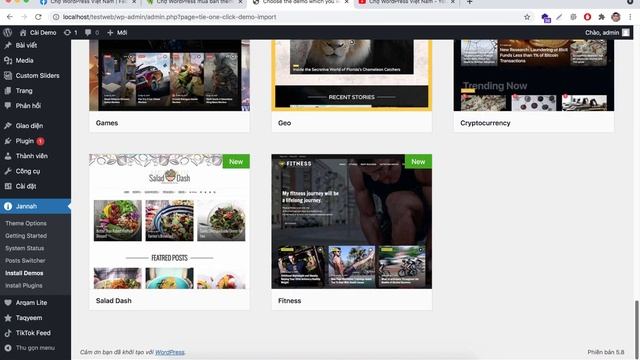Screen dimensions: 640x360
Task: Open the pen extension icon in toolbar
Action: (x=559, y=17)
